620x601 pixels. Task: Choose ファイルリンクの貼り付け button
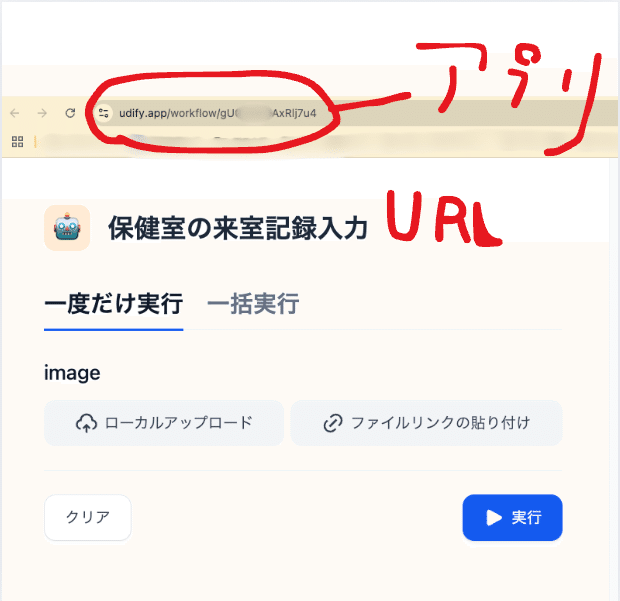[x=426, y=423]
